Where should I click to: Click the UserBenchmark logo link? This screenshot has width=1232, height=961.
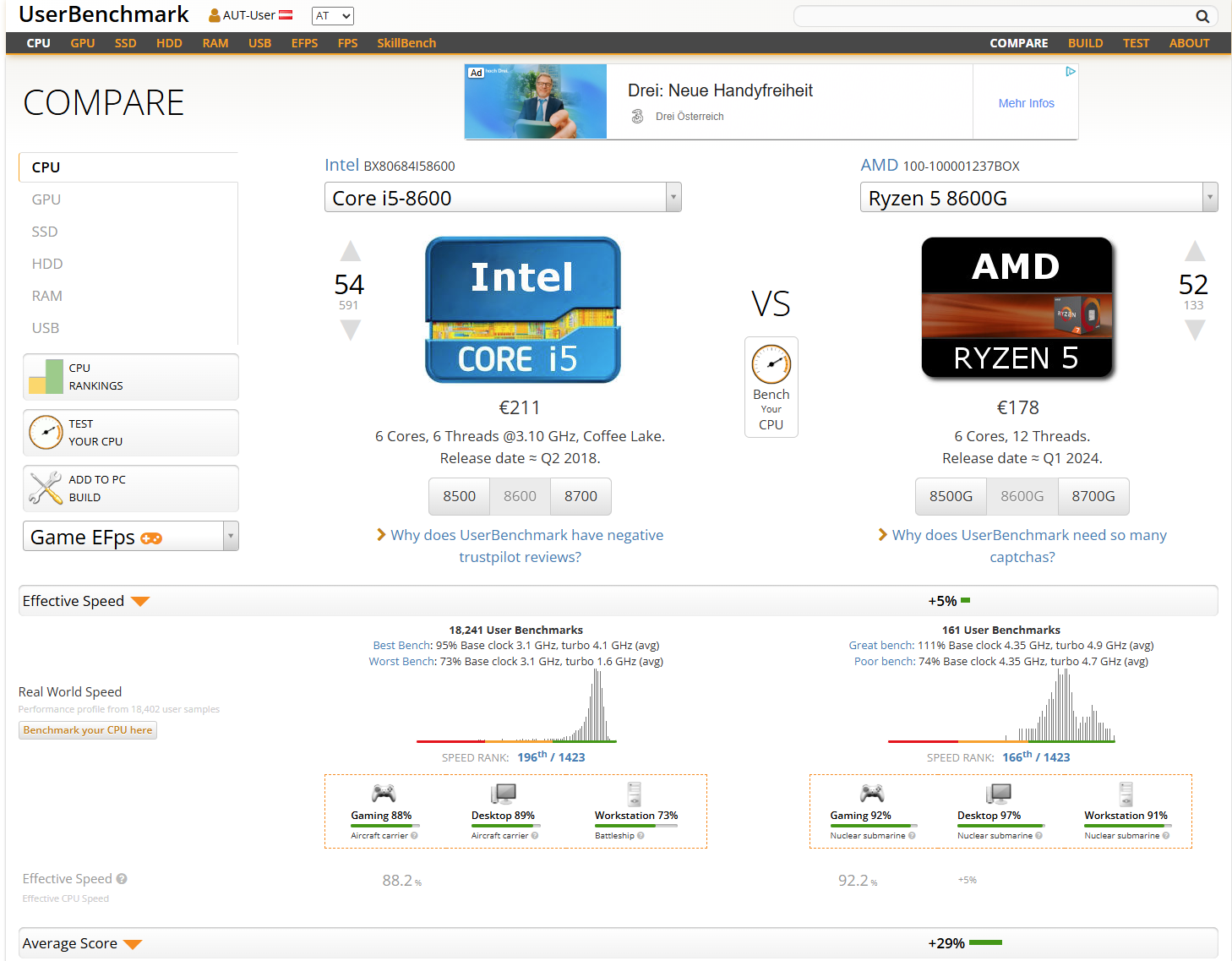(104, 14)
